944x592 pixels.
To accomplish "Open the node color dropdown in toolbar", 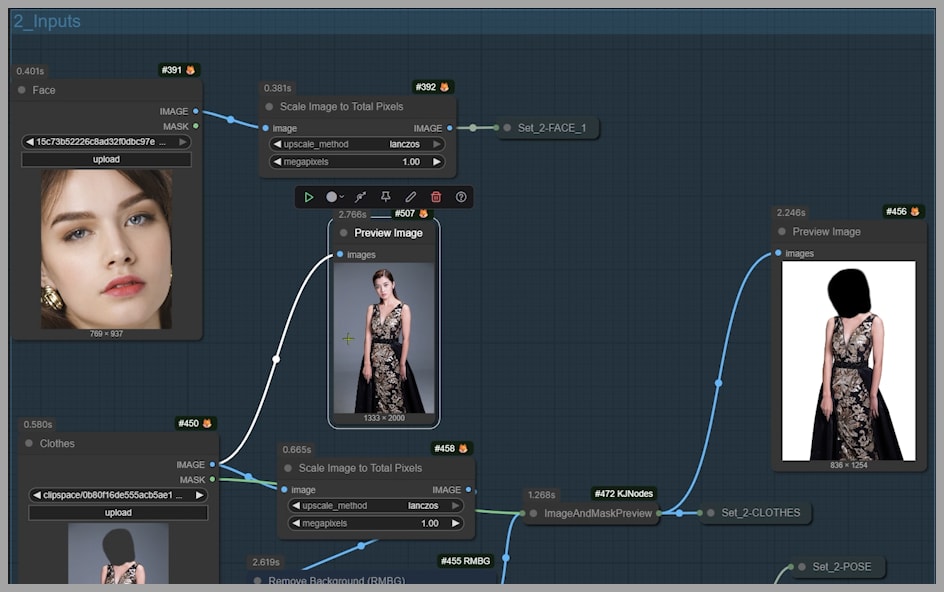I will pos(335,197).
